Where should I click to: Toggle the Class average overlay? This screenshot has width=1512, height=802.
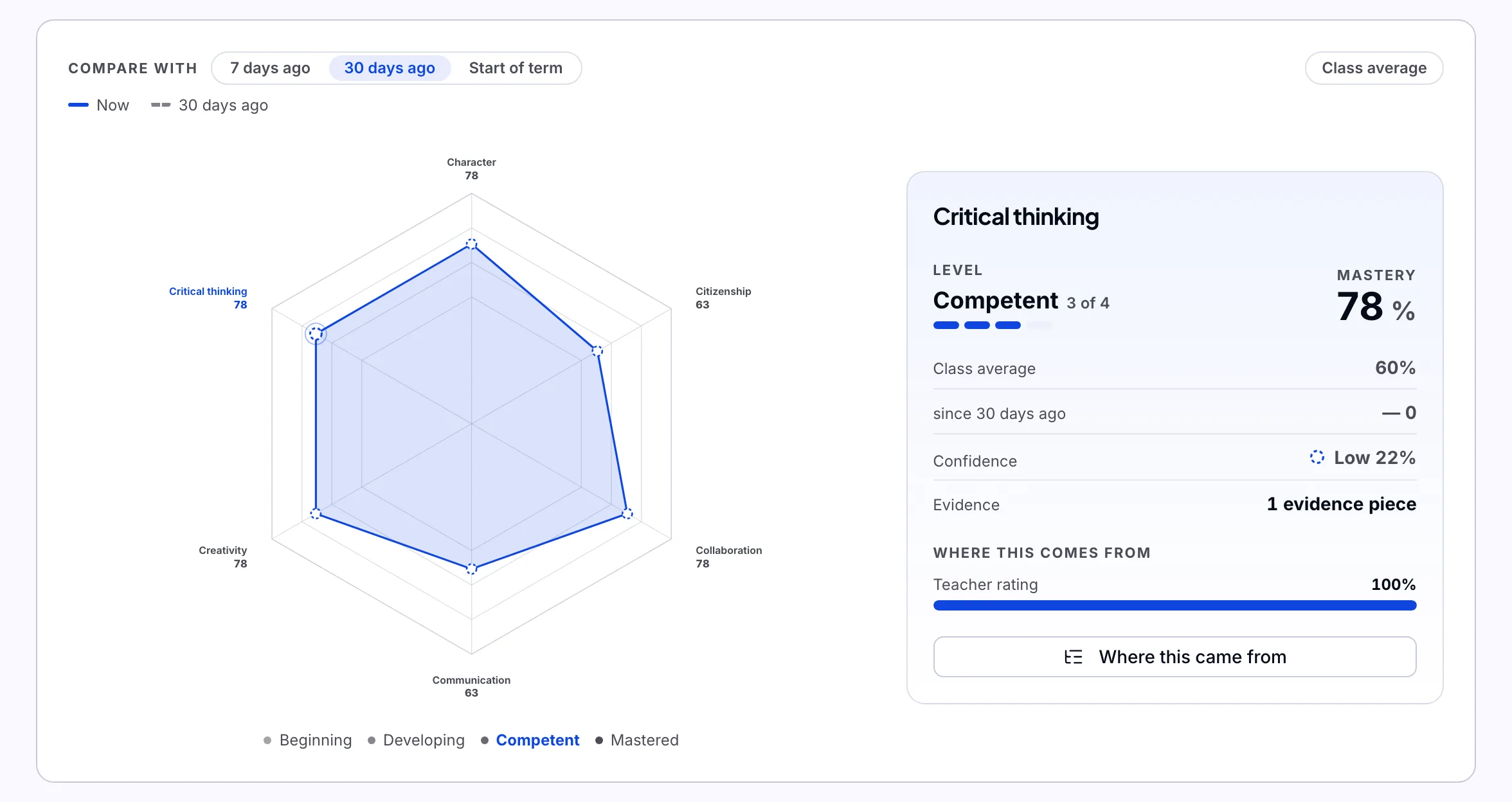(1374, 68)
